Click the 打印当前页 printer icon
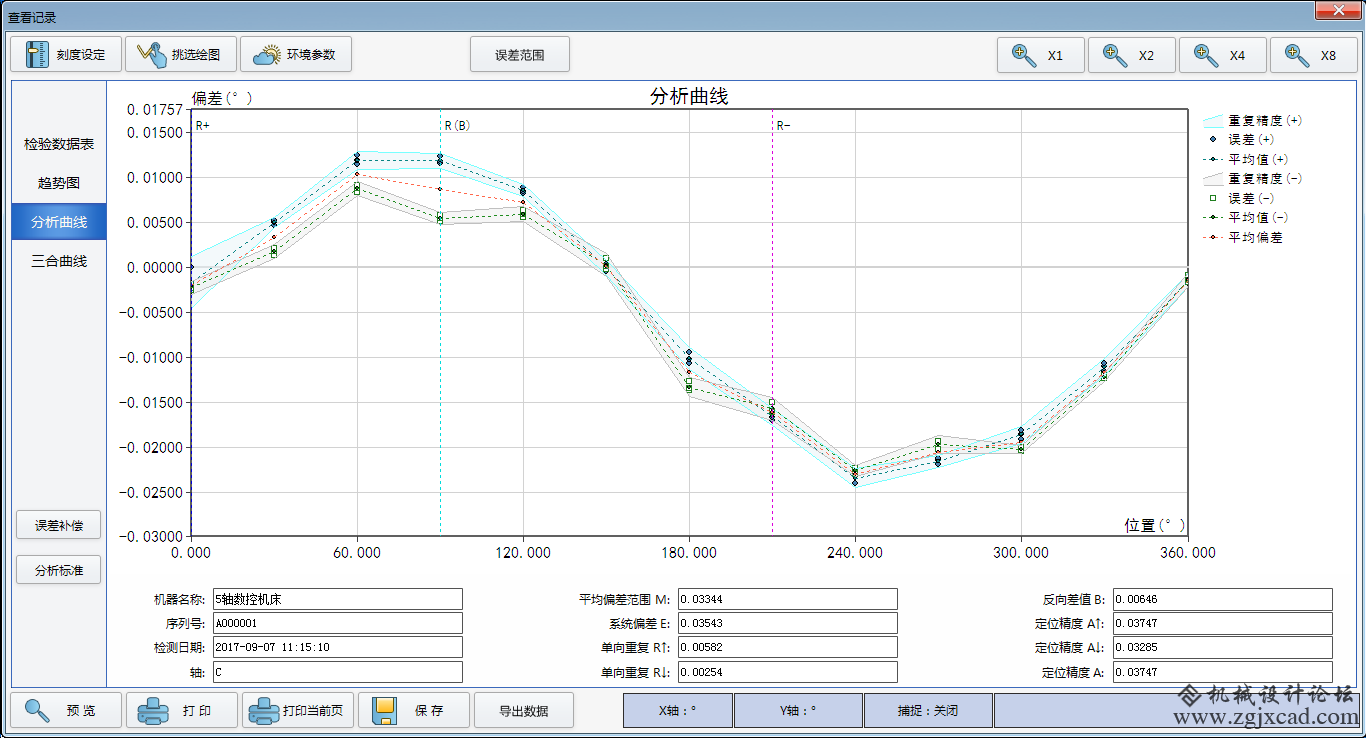The width and height of the screenshot is (1366, 738). click(264, 710)
